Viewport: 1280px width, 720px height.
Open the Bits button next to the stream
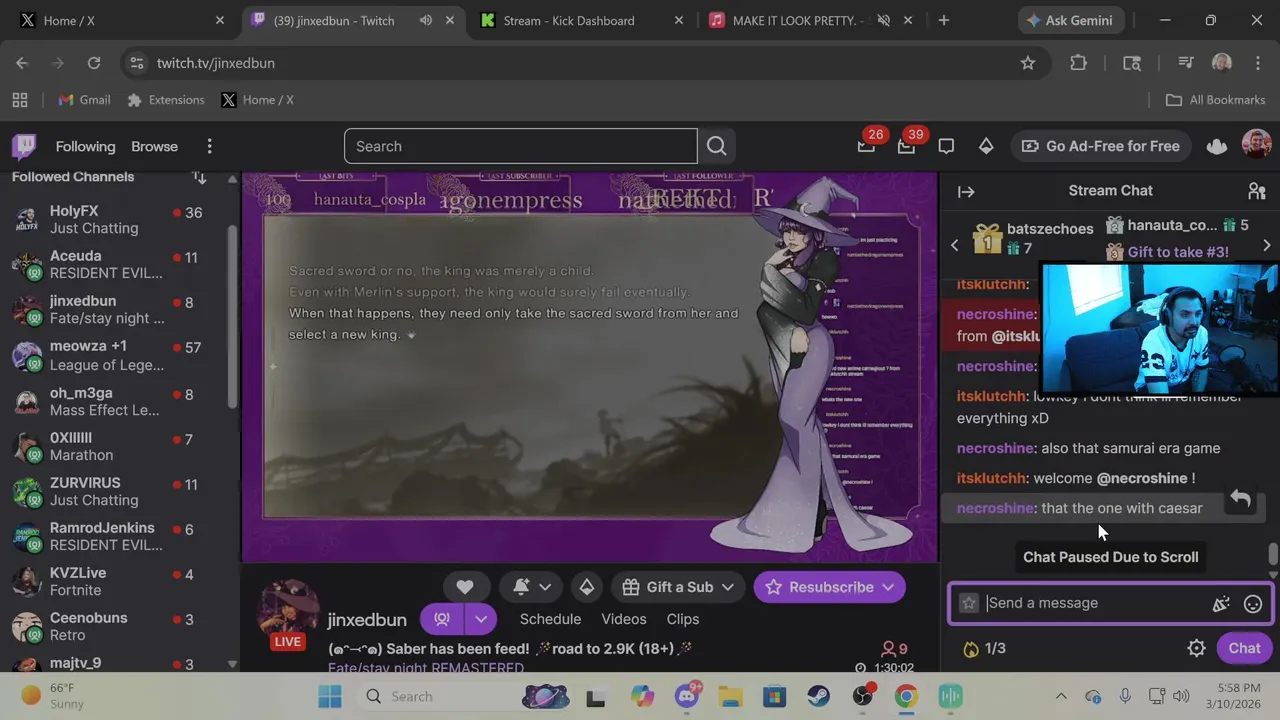[x=587, y=587]
